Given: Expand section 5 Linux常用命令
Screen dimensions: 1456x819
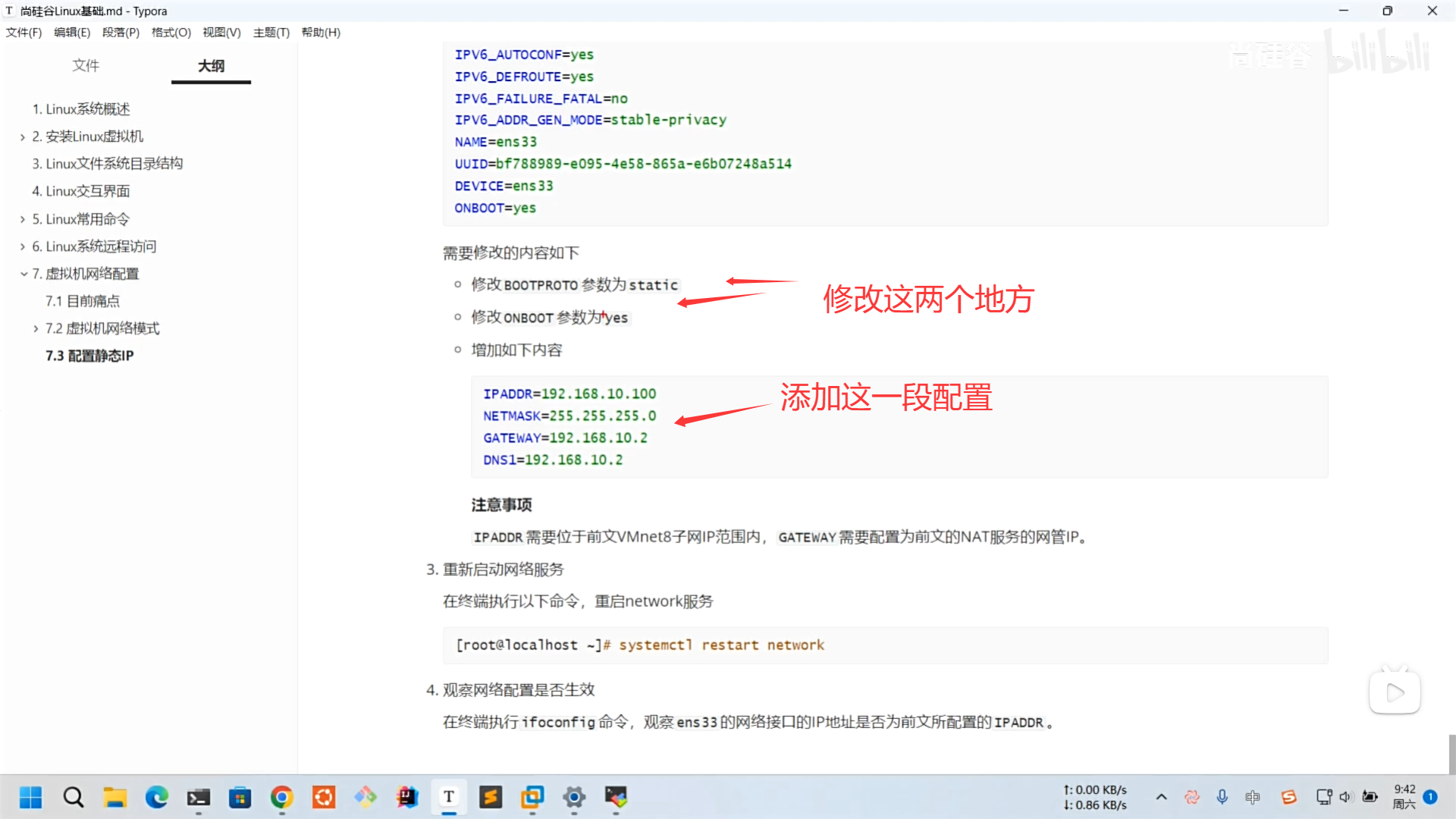Looking at the screenshot, I should [23, 220].
